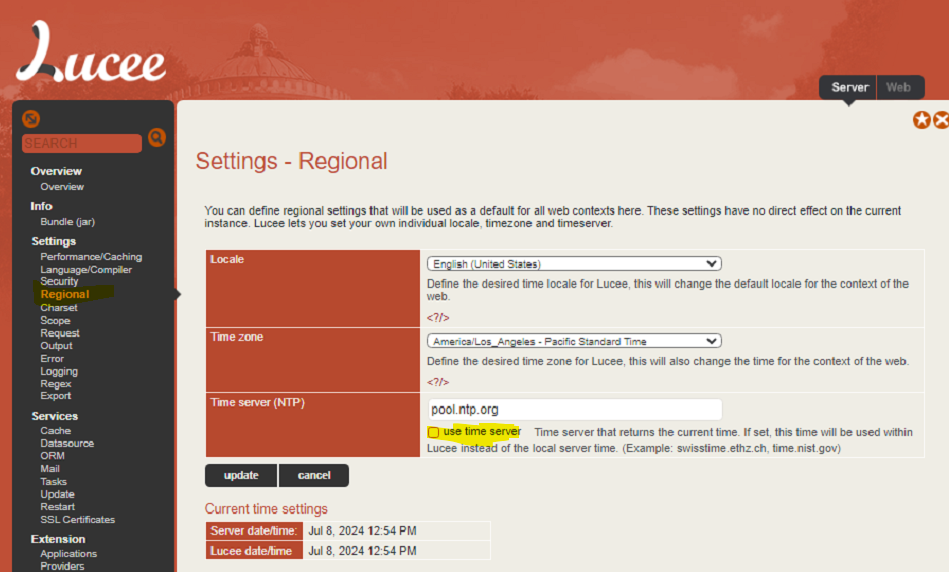Open Extension Applications page
Image resolution: width=949 pixels, height=572 pixels.
pyautogui.click(x=68, y=554)
